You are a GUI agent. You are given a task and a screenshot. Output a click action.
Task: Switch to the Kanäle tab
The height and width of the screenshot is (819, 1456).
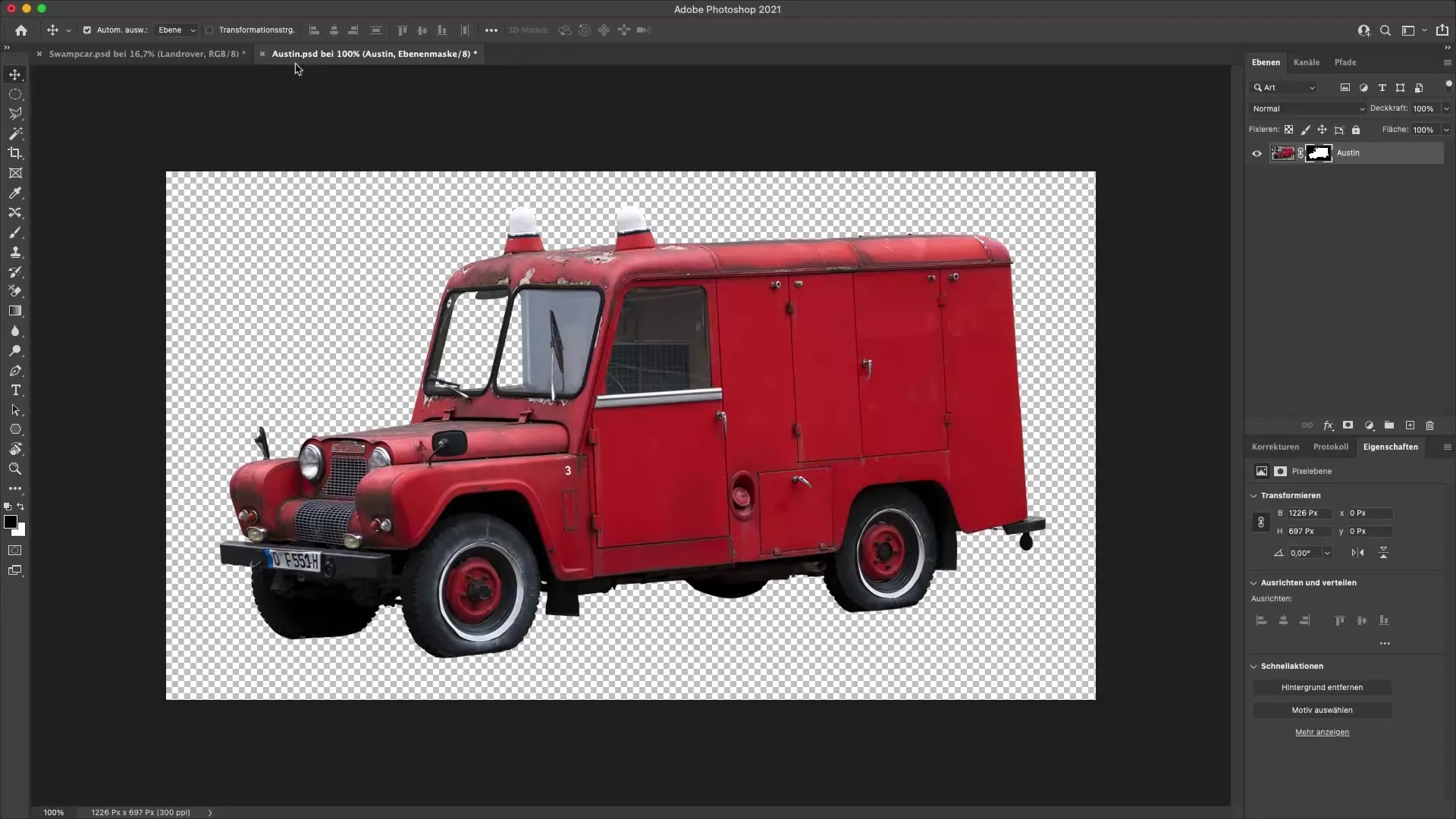[x=1307, y=62]
